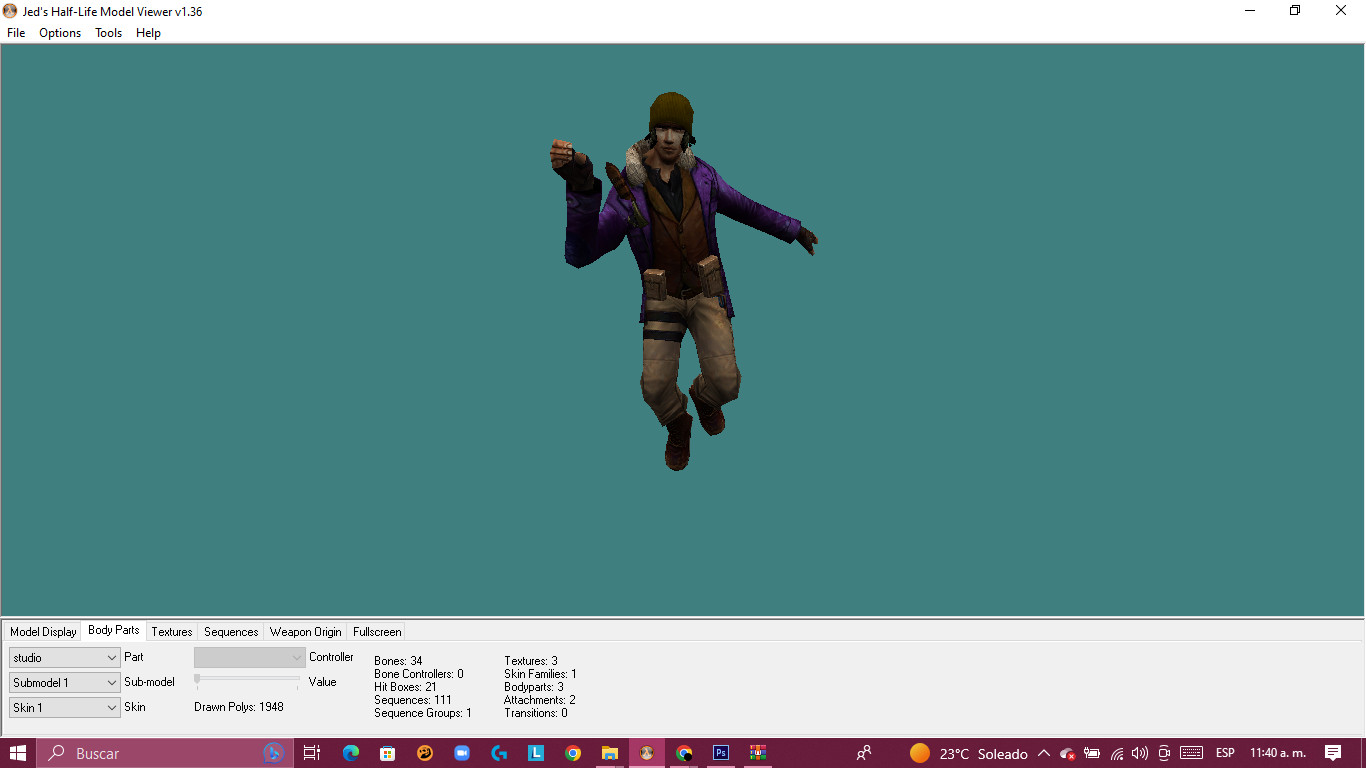1366x768 pixels.
Task: Open the notifications Action Center icon
Action: [x=1334, y=753]
